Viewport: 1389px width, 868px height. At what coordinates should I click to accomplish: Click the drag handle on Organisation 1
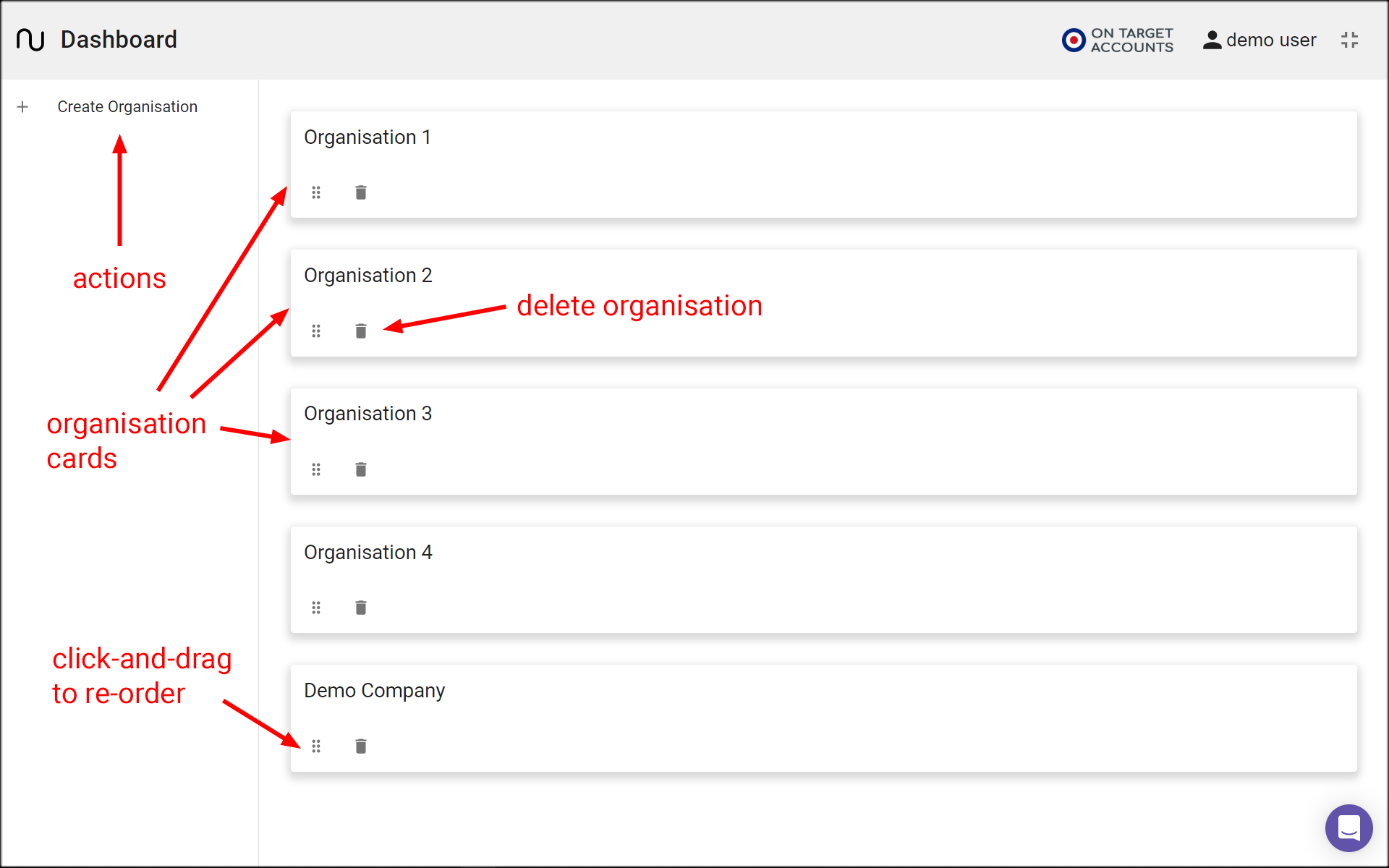pyautogui.click(x=316, y=192)
